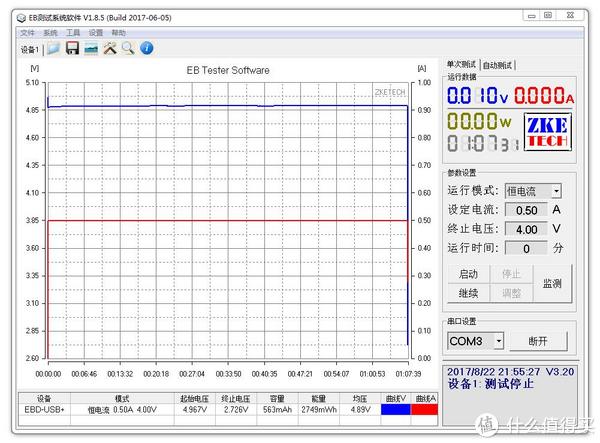Select the EBD-USB+ device cell
The width and height of the screenshot is (600, 443).
(44, 409)
